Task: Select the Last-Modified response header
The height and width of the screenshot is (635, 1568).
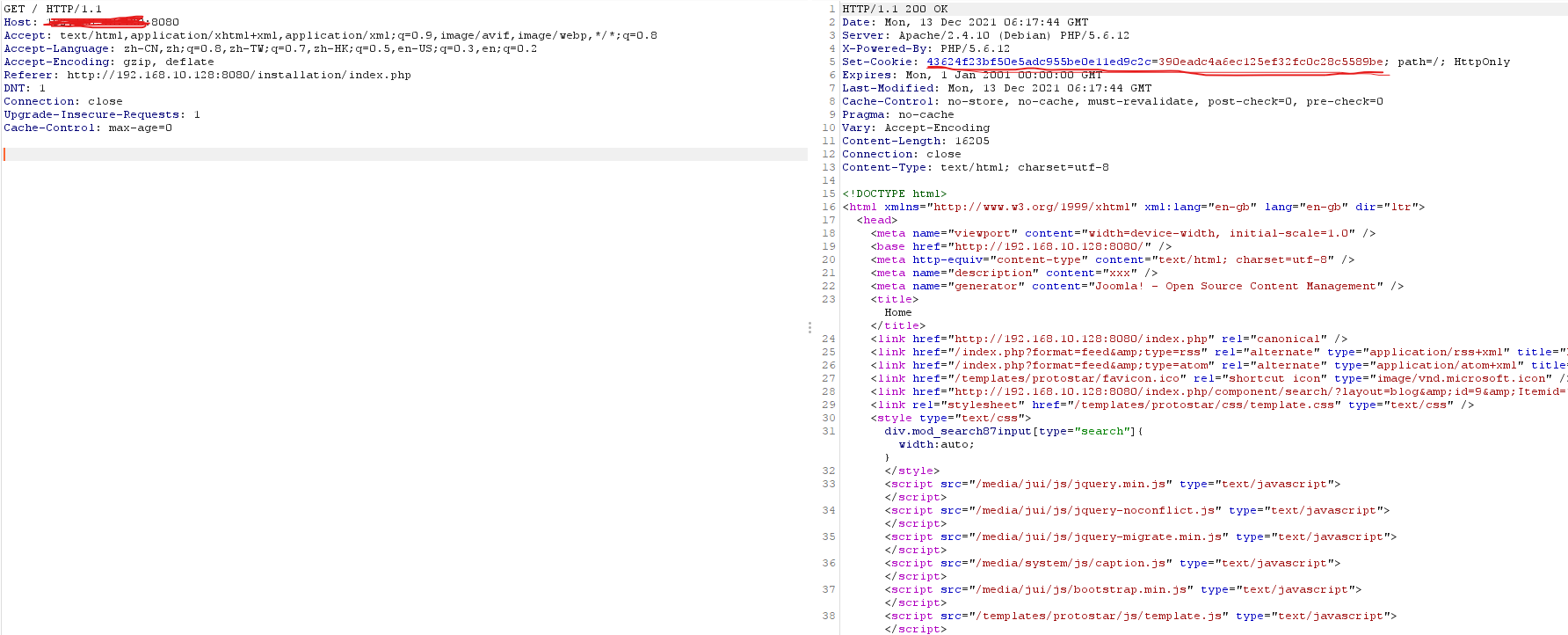Action: 997,88
